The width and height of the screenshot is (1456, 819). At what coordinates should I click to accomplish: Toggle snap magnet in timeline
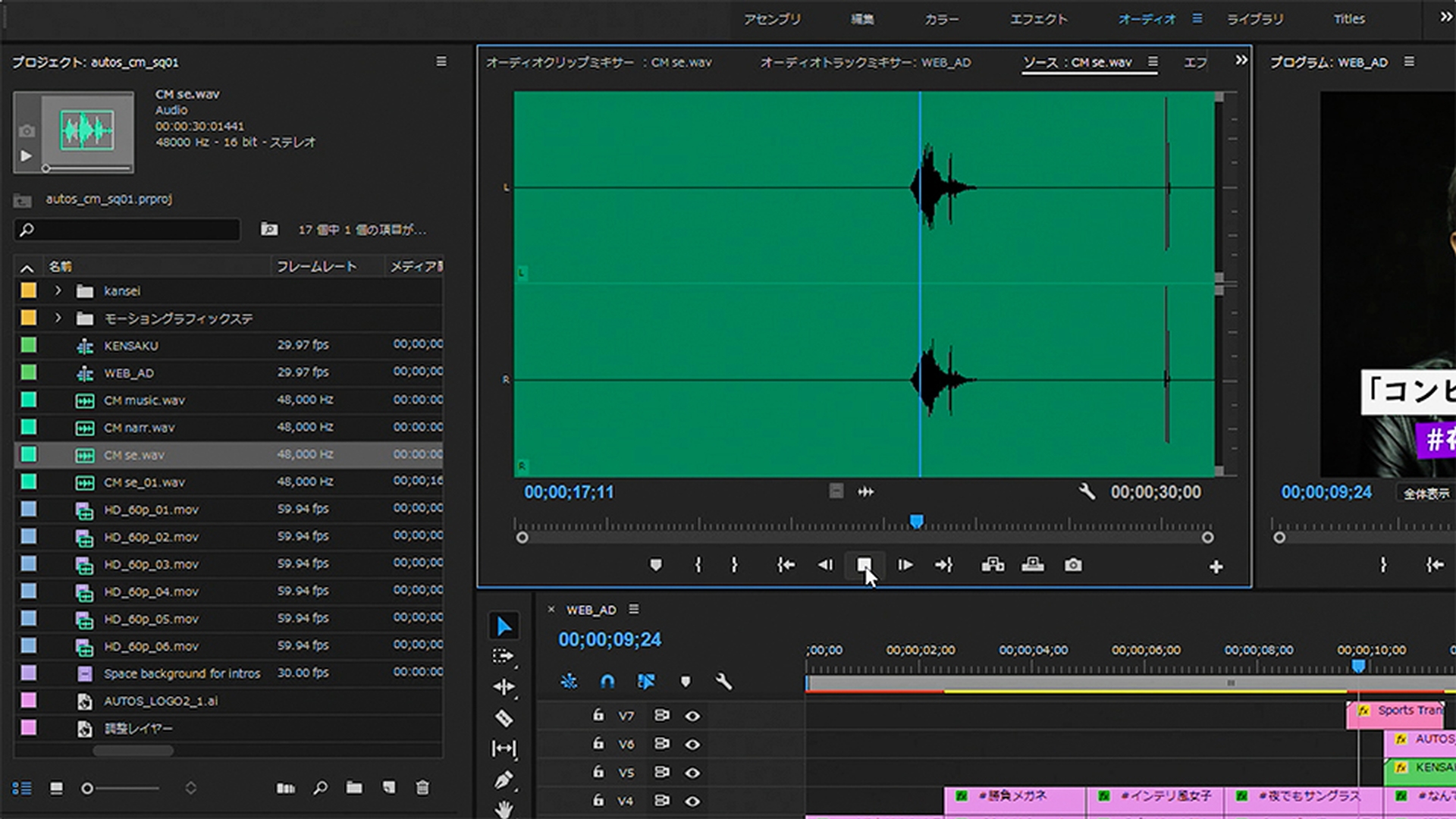[x=607, y=681]
